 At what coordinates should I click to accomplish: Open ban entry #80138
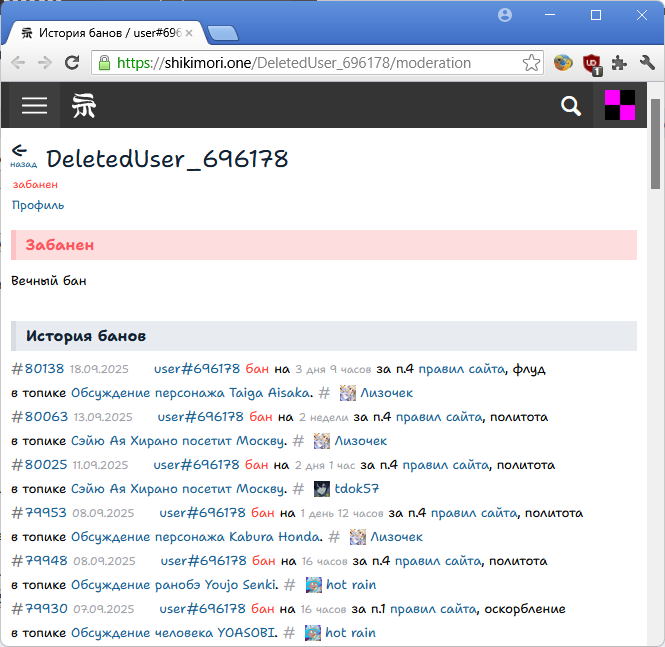(37, 369)
